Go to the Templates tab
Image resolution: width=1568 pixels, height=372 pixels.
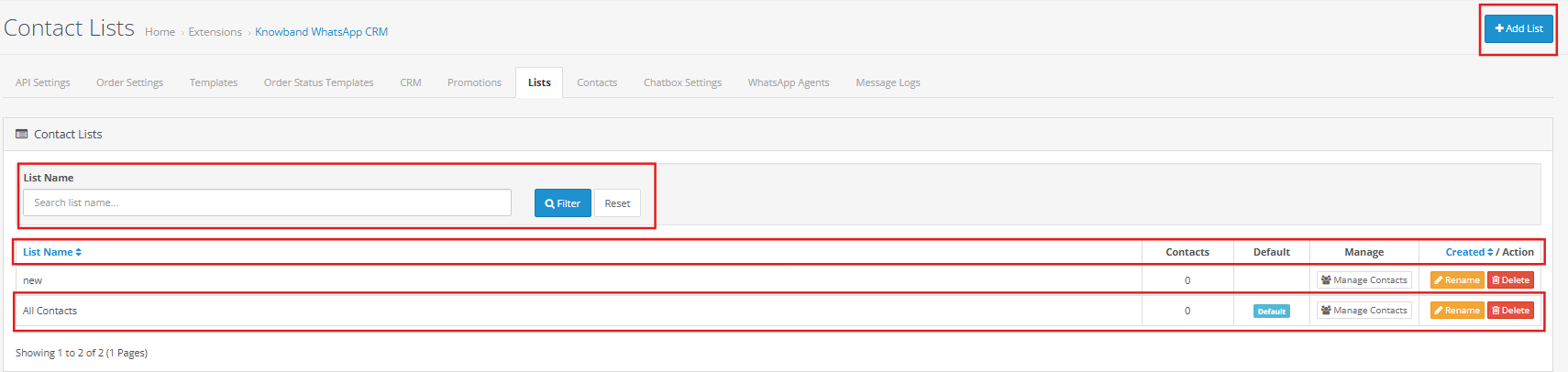tap(214, 82)
